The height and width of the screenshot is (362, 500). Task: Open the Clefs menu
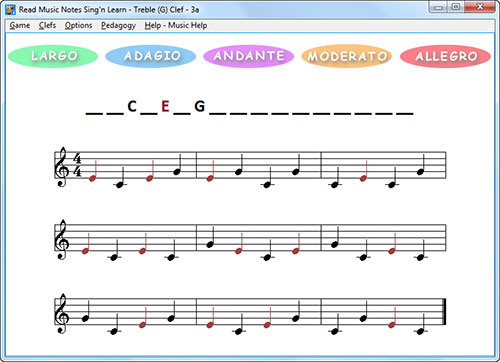pos(47,25)
